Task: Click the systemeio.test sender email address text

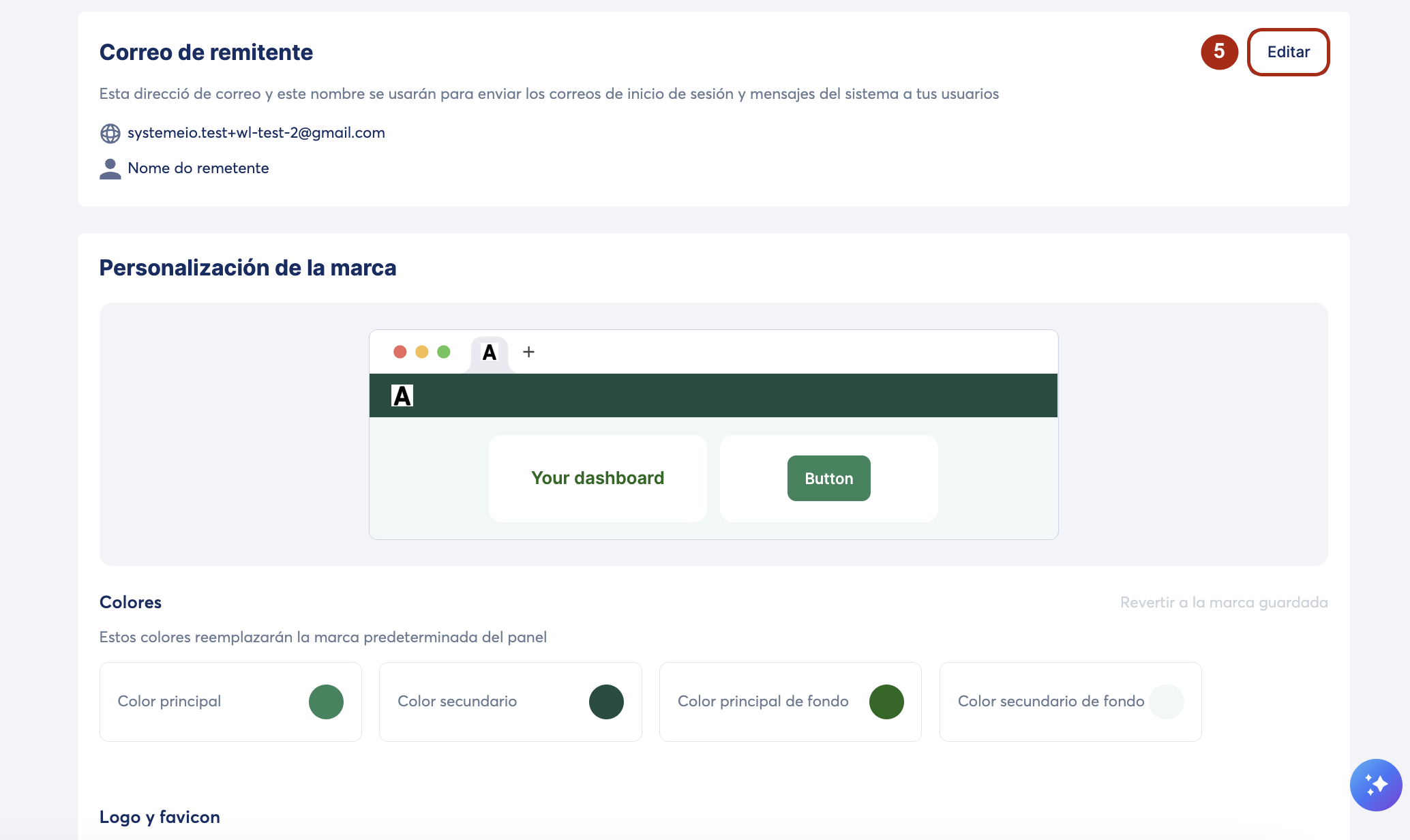Action: point(256,133)
